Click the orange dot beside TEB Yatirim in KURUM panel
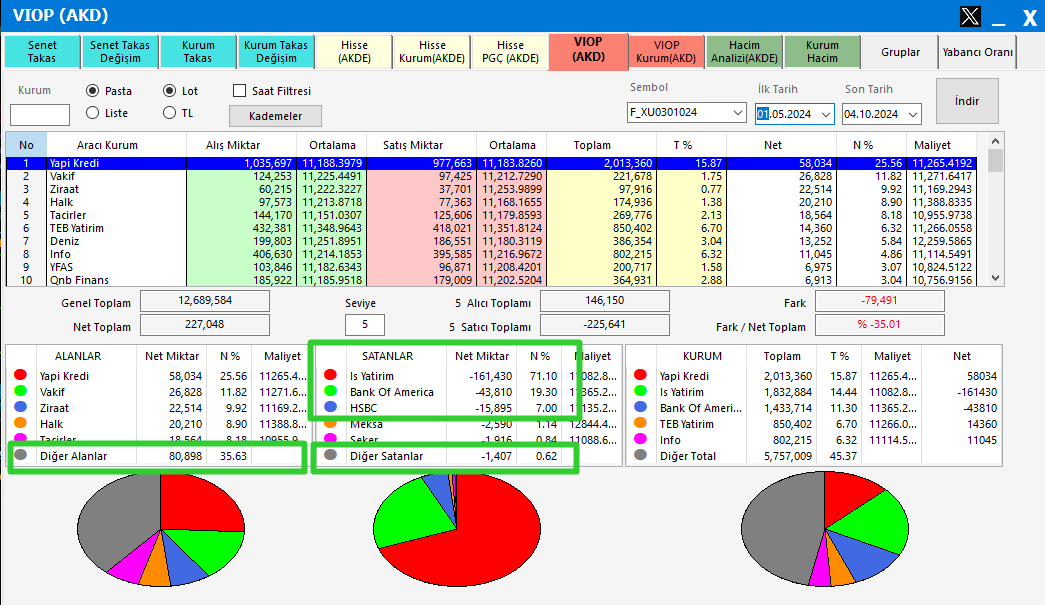This screenshot has width=1045, height=605. pyautogui.click(x=640, y=423)
